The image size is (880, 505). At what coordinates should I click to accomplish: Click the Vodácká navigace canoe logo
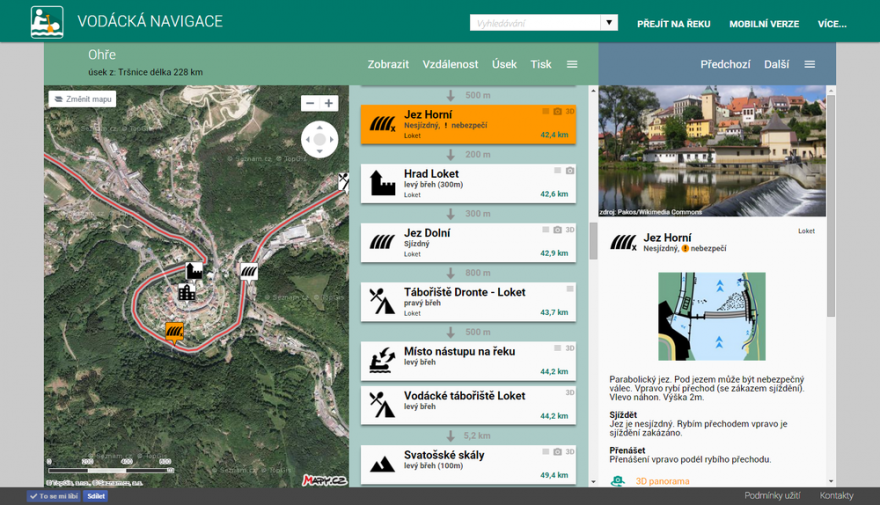tap(46, 21)
